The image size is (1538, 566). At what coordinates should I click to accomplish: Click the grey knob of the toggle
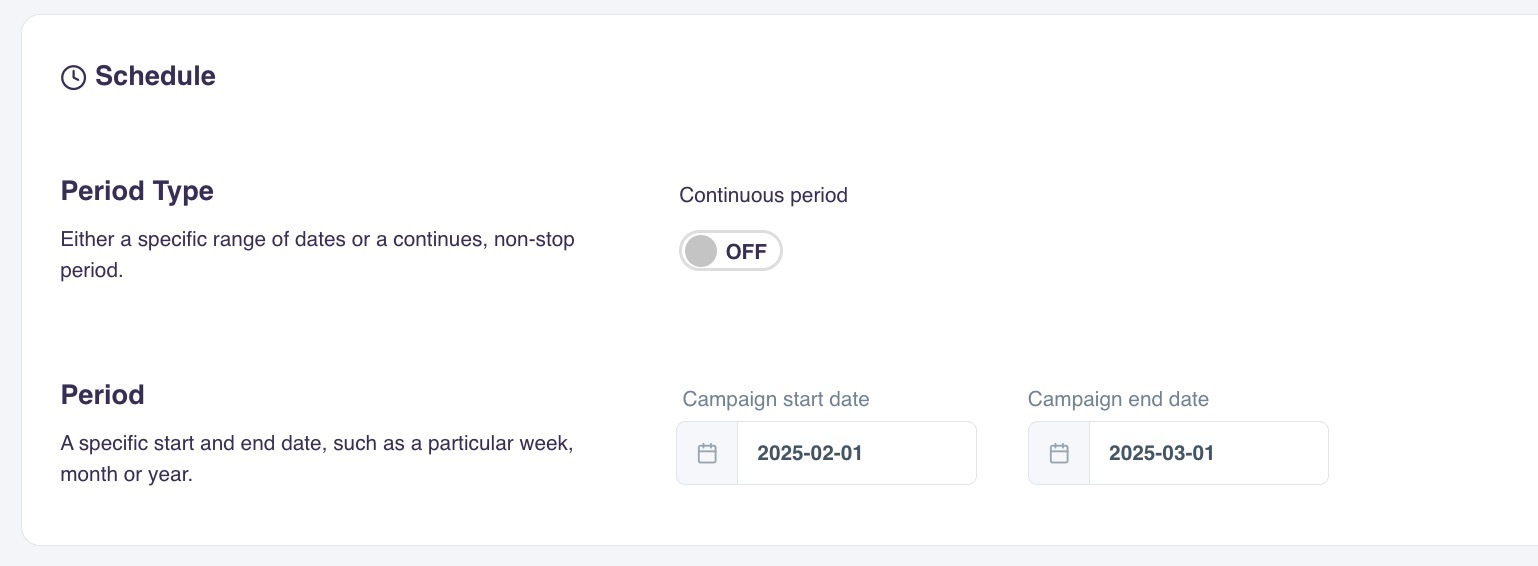click(701, 251)
